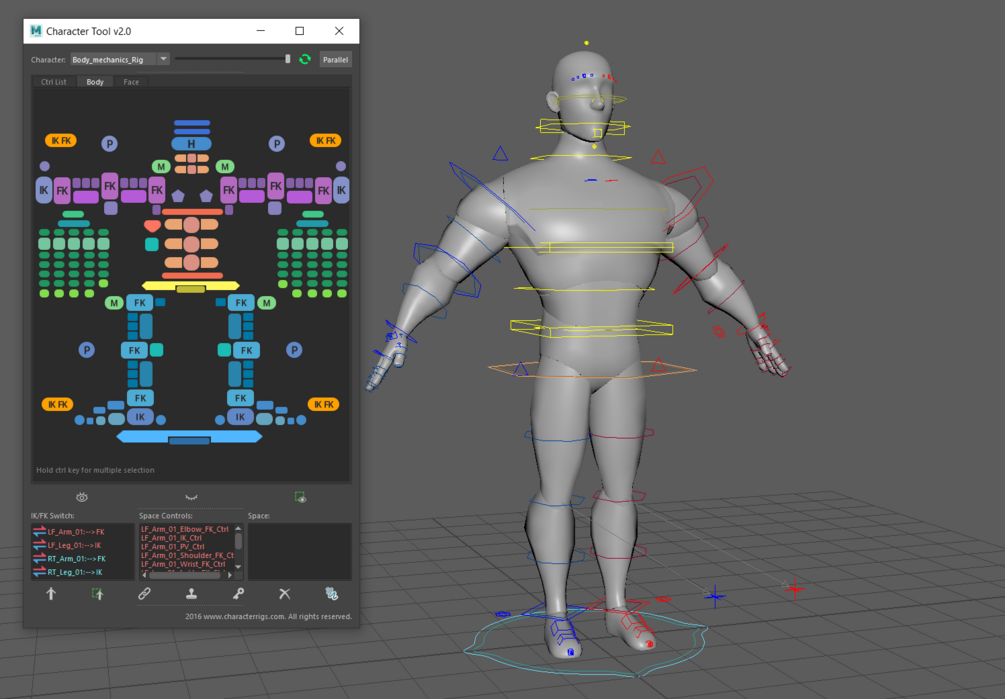Select the P circle near upper-right arm

pyautogui.click(x=276, y=144)
